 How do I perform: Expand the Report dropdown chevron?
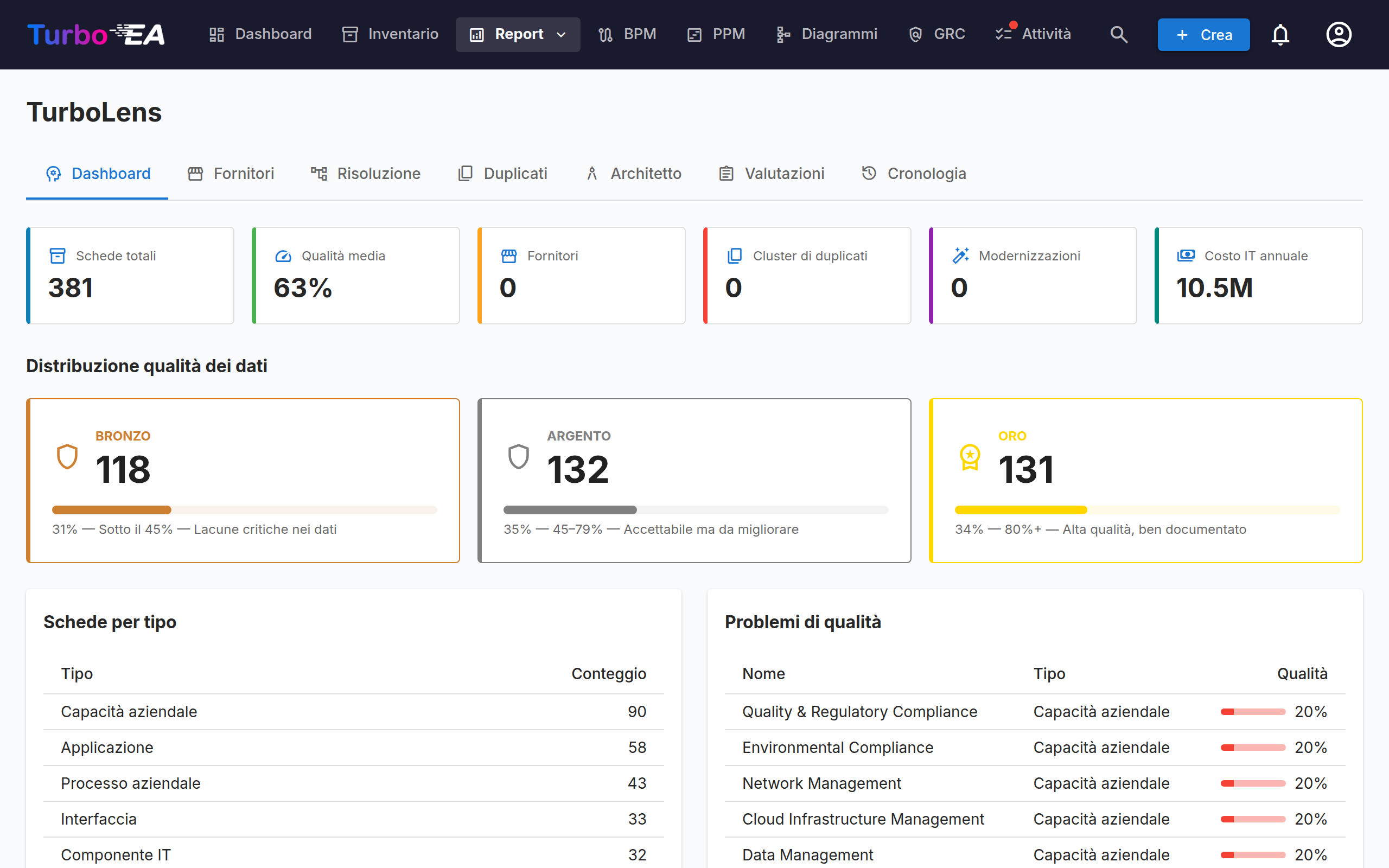point(562,35)
